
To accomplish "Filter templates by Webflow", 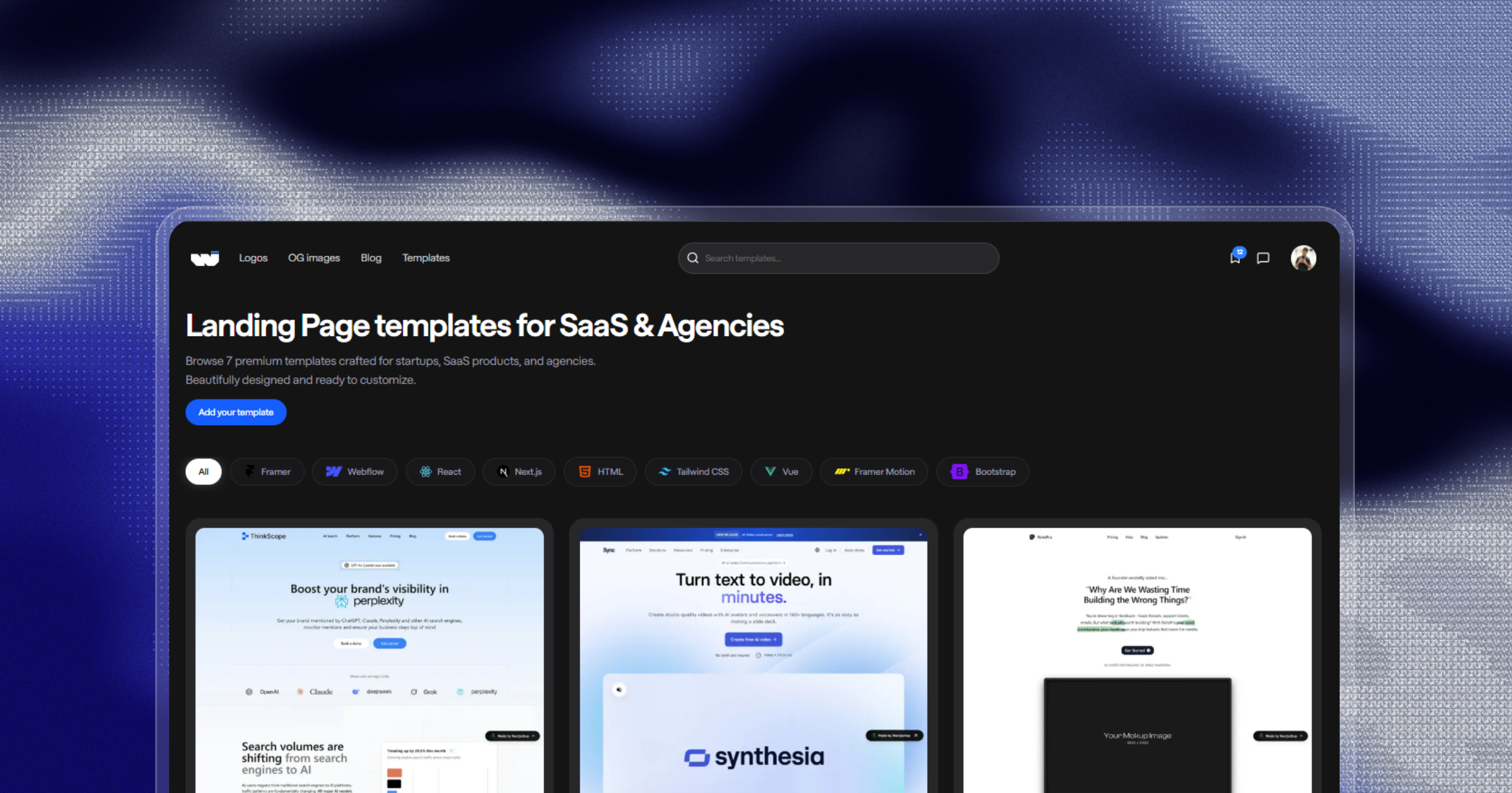I will pos(355,472).
